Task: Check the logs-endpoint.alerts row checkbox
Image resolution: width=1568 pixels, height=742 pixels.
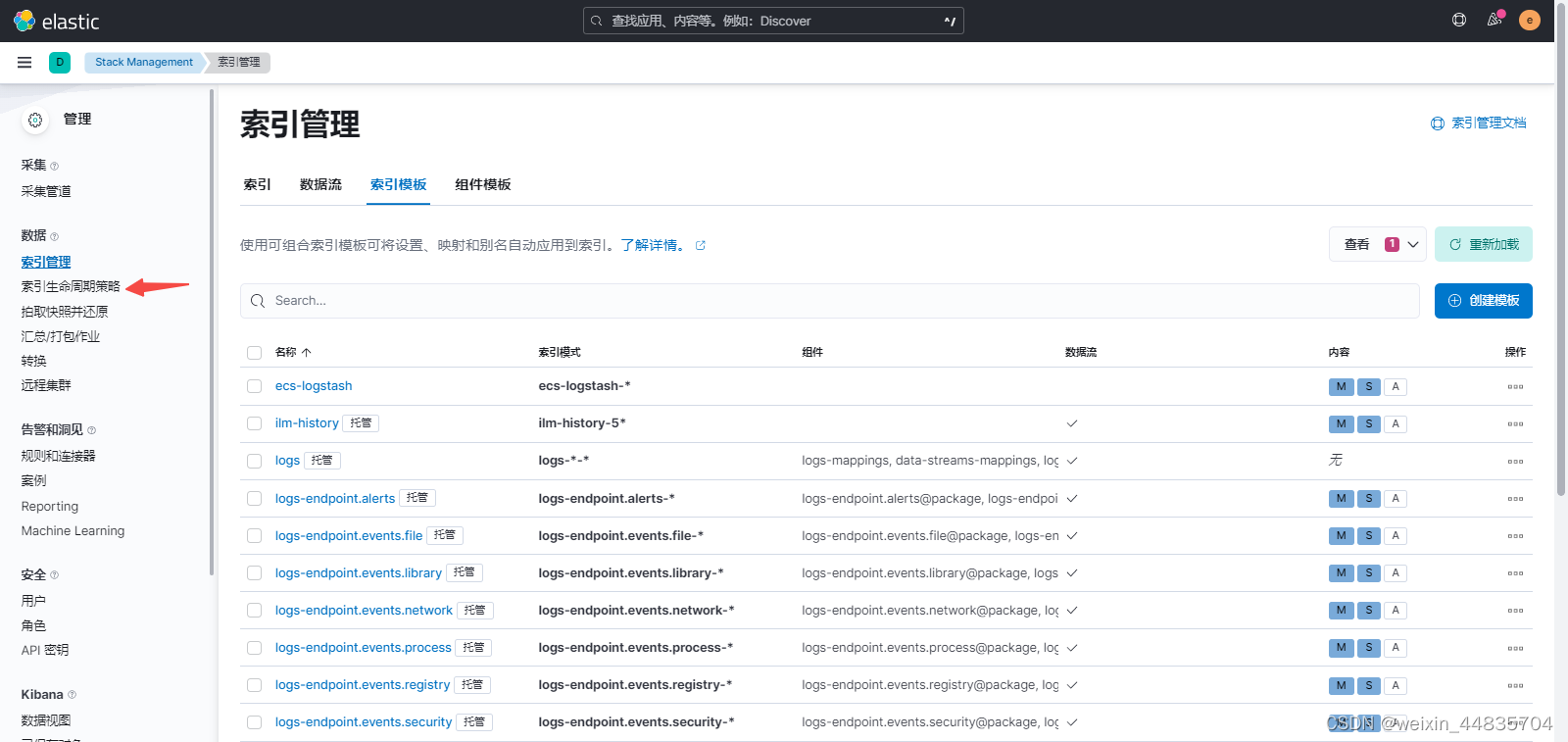Action: coord(255,498)
